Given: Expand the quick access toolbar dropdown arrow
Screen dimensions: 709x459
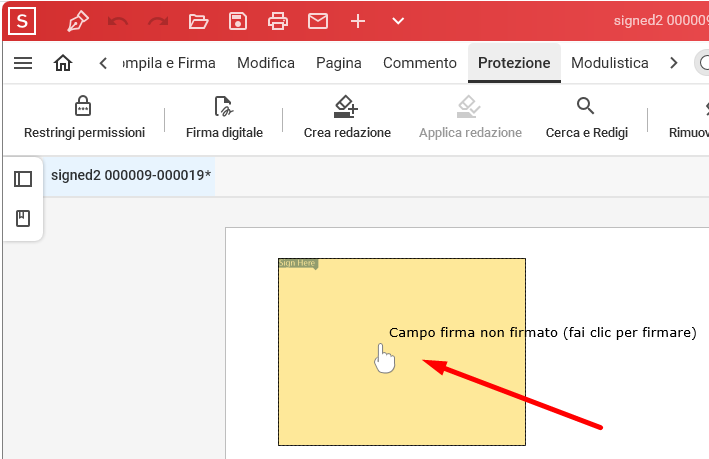Looking at the screenshot, I should [x=398, y=21].
